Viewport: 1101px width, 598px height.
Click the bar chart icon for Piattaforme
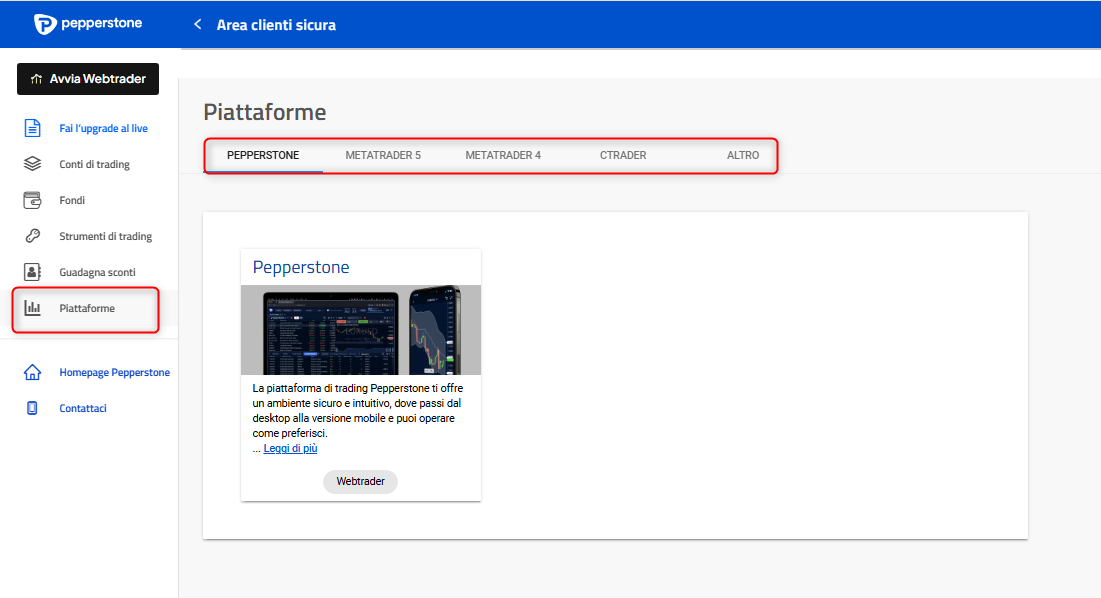pyautogui.click(x=33, y=308)
